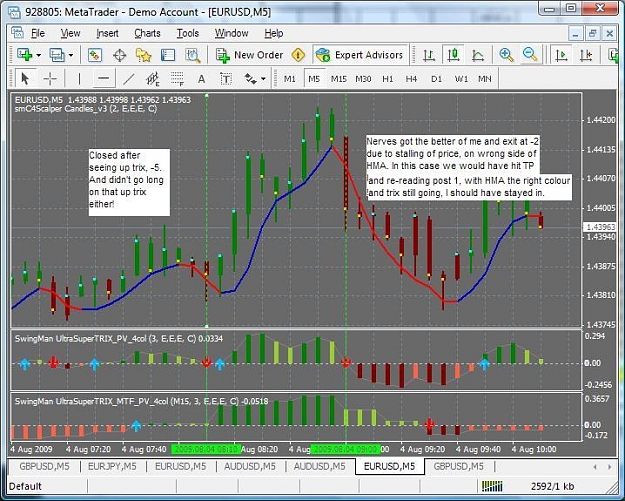The image size is (625, 501).
Task: Open the Strategy Tester icon
Action: click(x=193, y=55)
